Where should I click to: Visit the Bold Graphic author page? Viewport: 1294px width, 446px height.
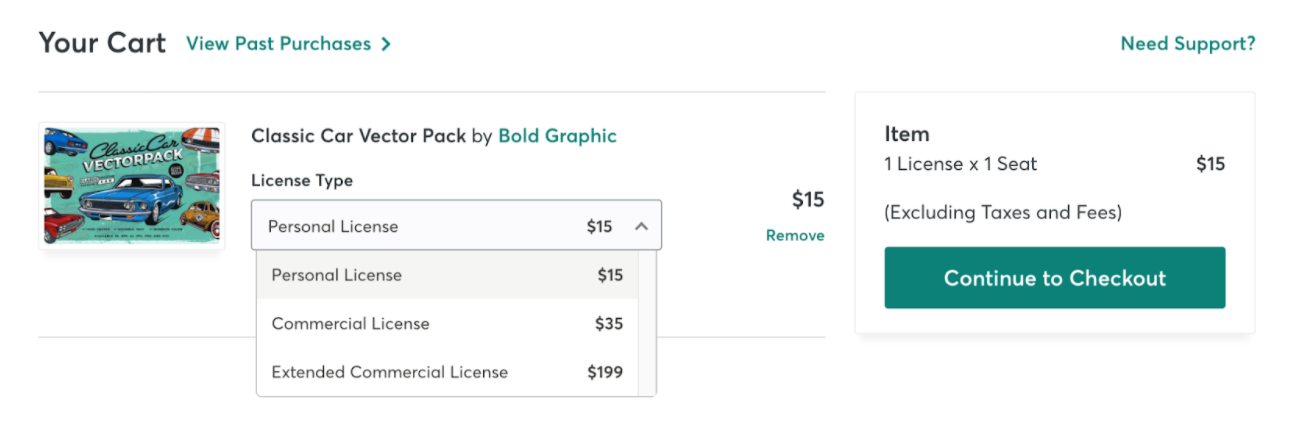point(557,136)
